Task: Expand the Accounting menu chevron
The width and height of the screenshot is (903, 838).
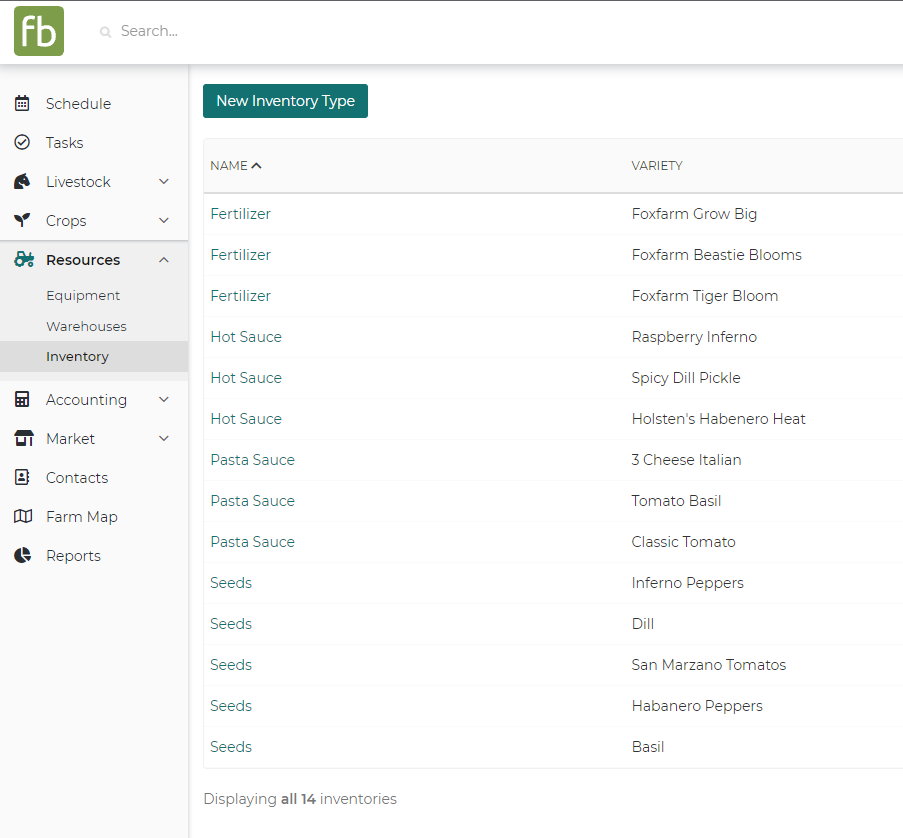Action: [164, 400]
